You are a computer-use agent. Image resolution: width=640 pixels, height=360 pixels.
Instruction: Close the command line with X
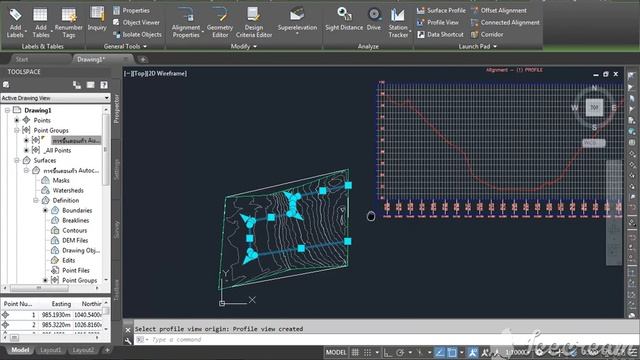pos(128,329)
